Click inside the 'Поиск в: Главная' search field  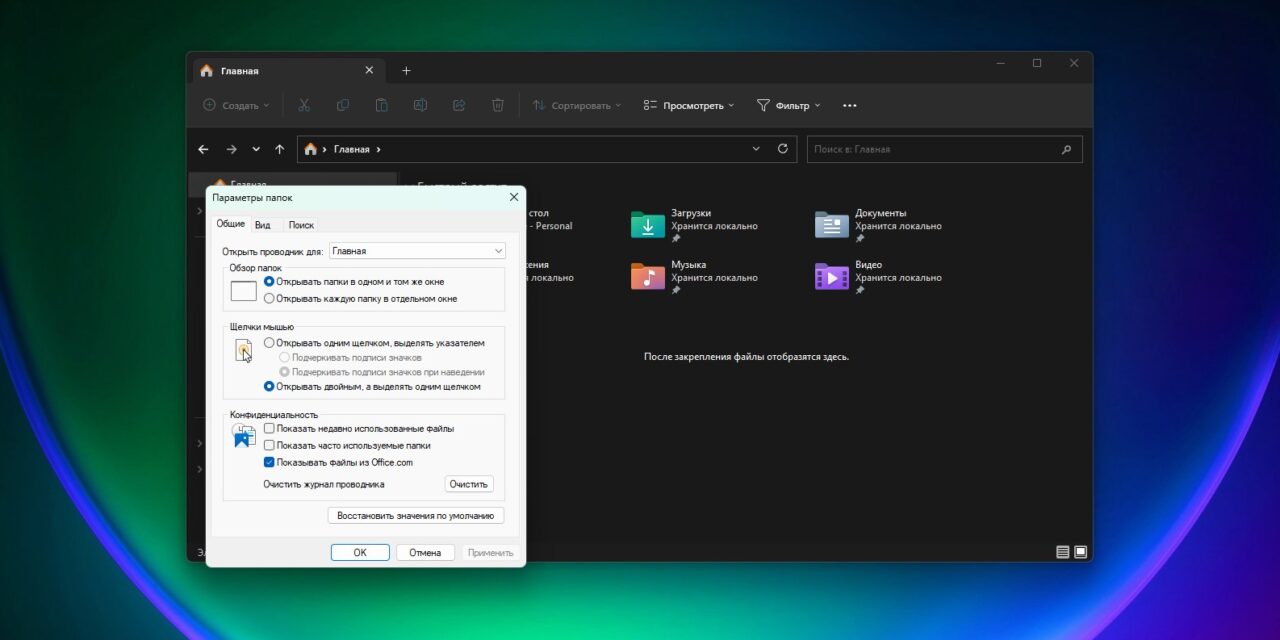pyautogui.click(x=930, y=148)
